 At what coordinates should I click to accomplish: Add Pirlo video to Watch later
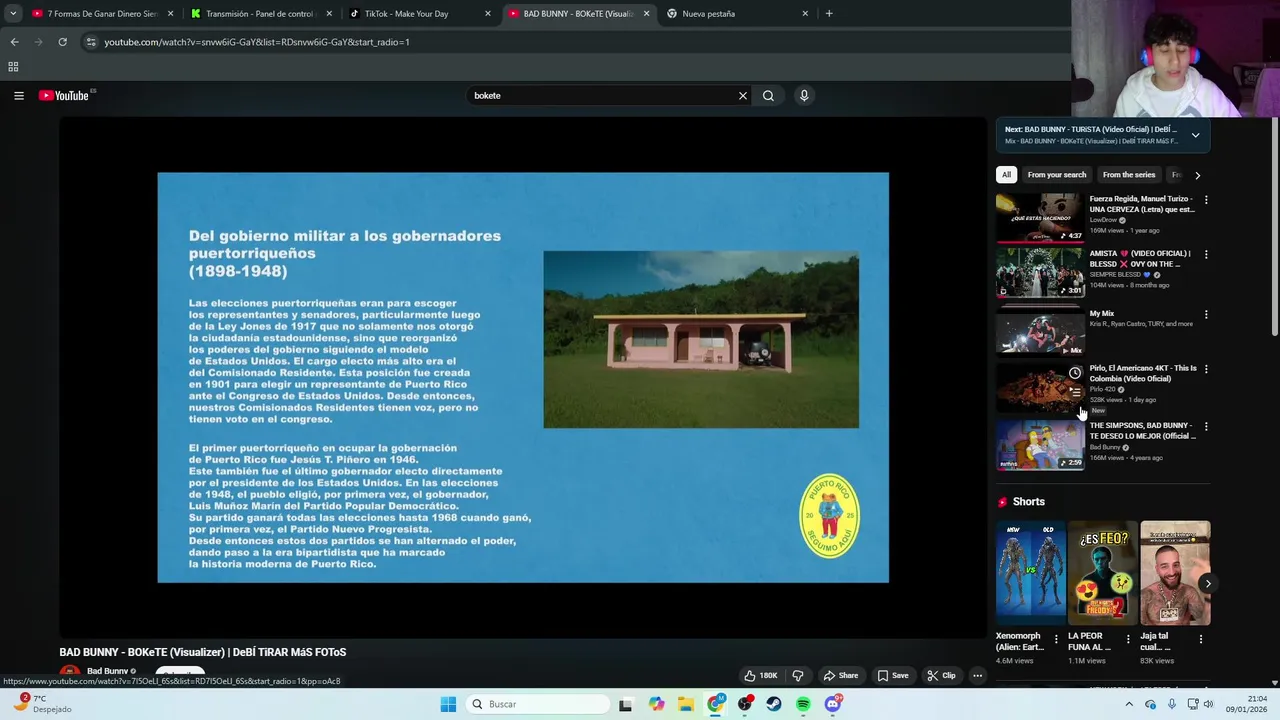click(1075, 373)
